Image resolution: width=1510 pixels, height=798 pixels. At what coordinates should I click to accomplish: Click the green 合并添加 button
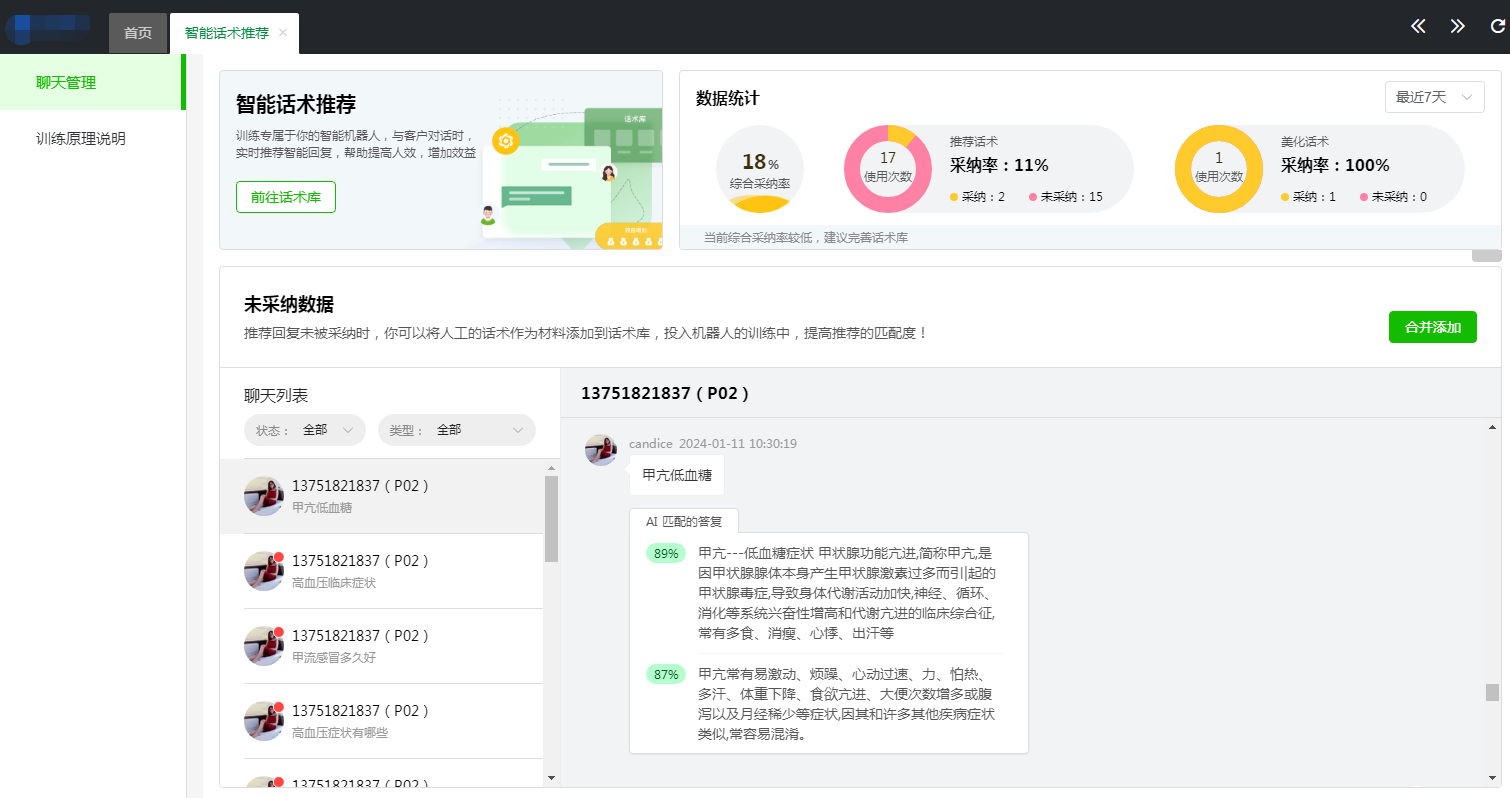(1432, 327)
